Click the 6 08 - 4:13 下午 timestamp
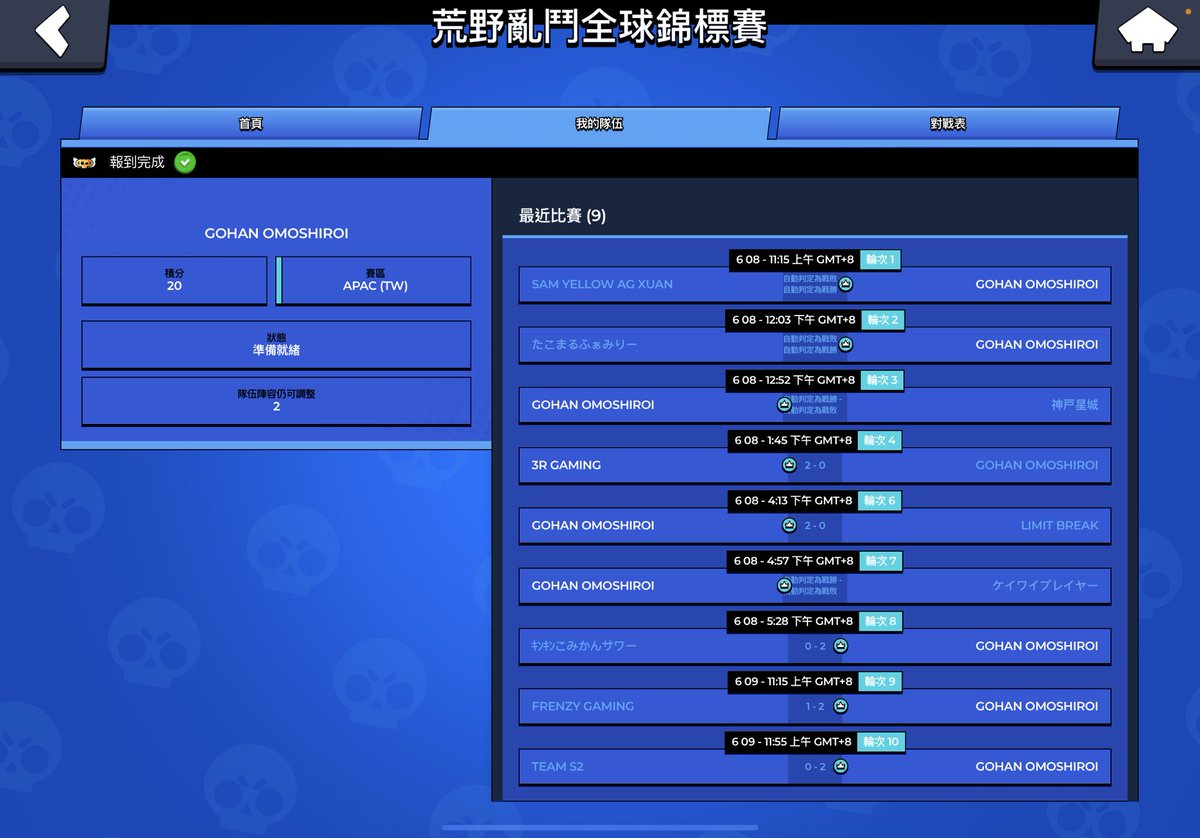The width and height of the screenshot is (1200, 838). (x=794, y=500)
